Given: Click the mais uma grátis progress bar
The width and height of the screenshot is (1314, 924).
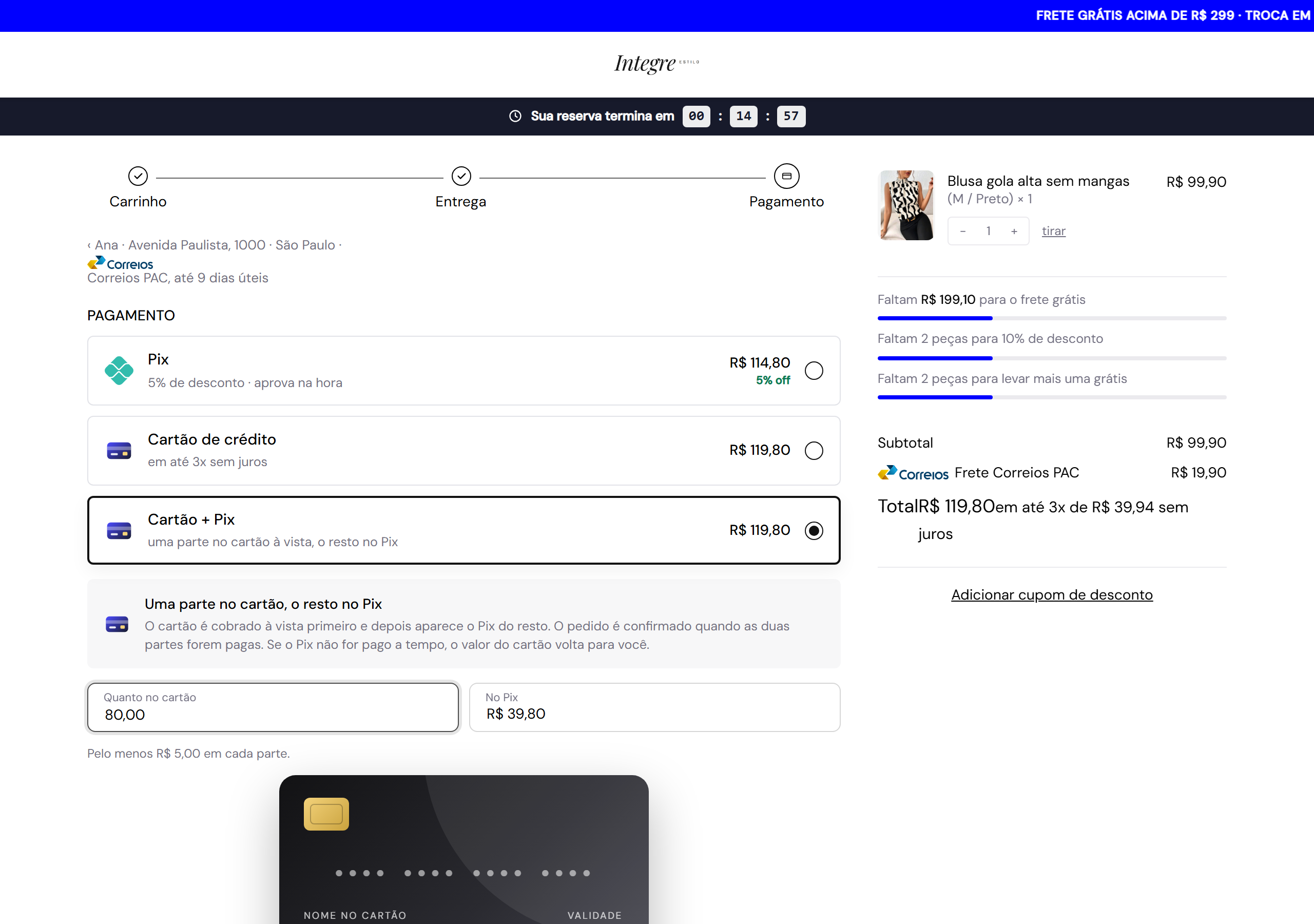Looking at the screenshot, I should [x=1052, y=397].
